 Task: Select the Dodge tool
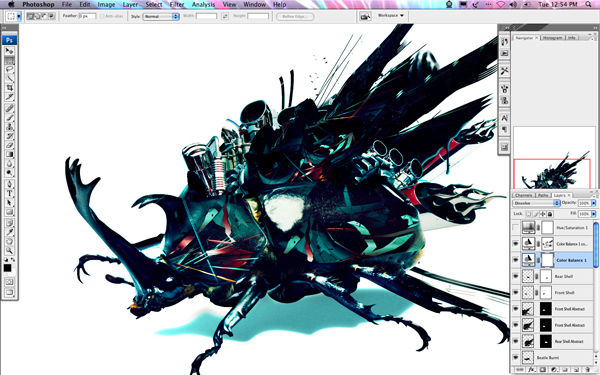click(x=9, y=173)
